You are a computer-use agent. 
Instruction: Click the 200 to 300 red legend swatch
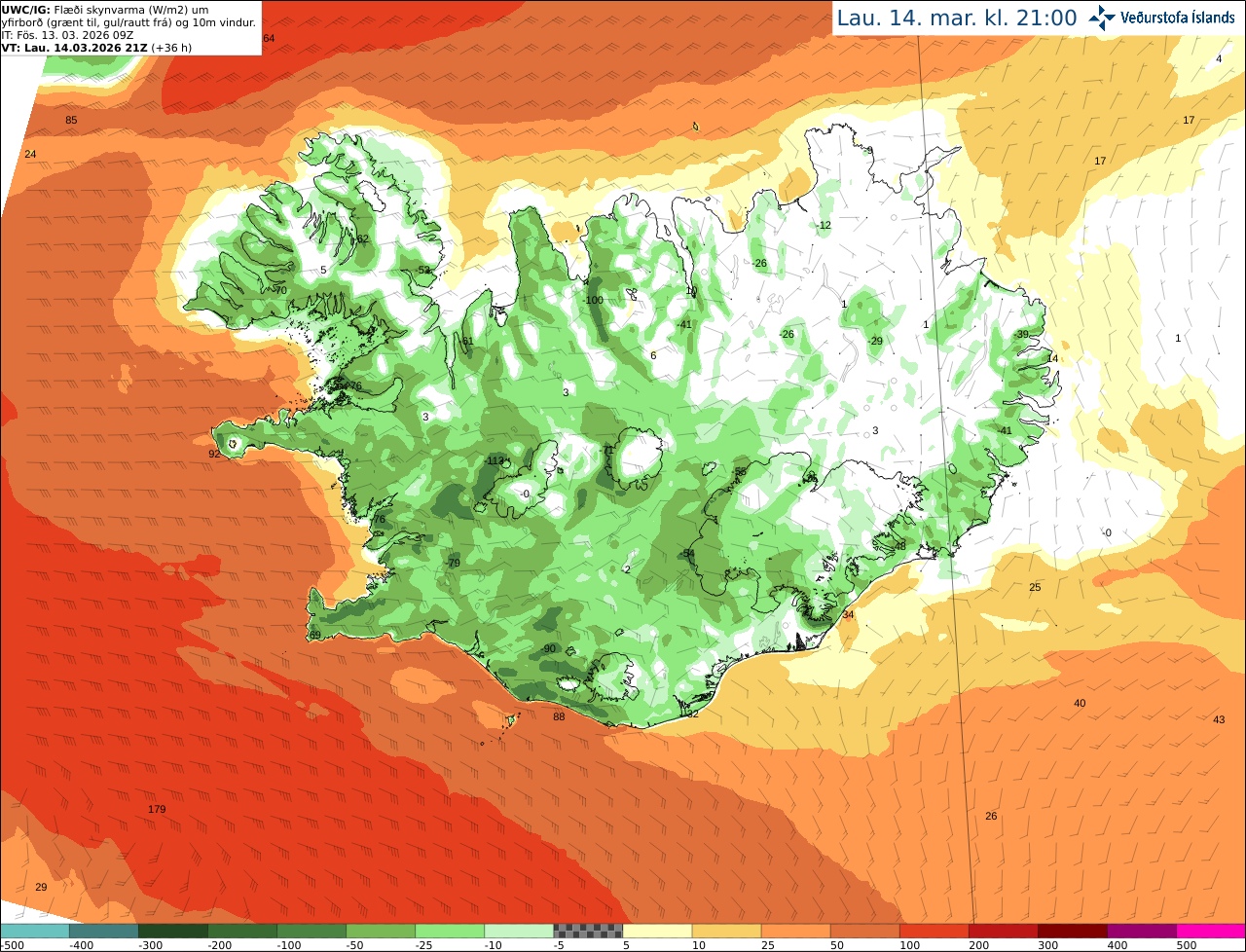[x=1003, y=931]
